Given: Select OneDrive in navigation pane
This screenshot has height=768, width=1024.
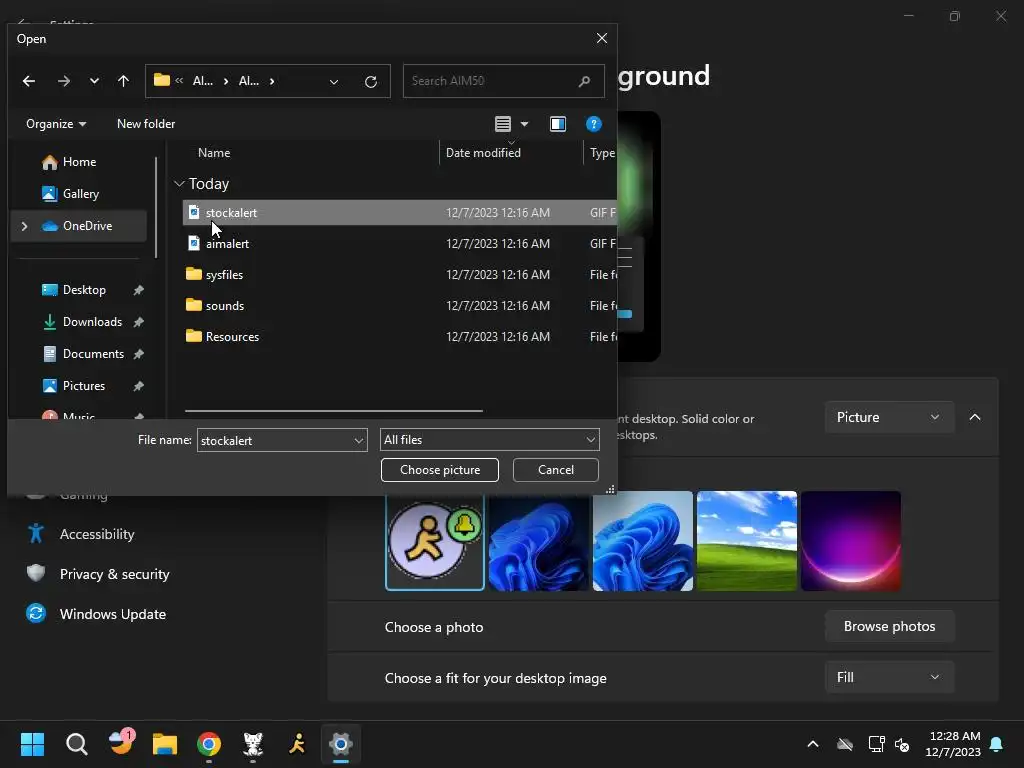Looking at the screenshot, I should [x=78, y=226].
